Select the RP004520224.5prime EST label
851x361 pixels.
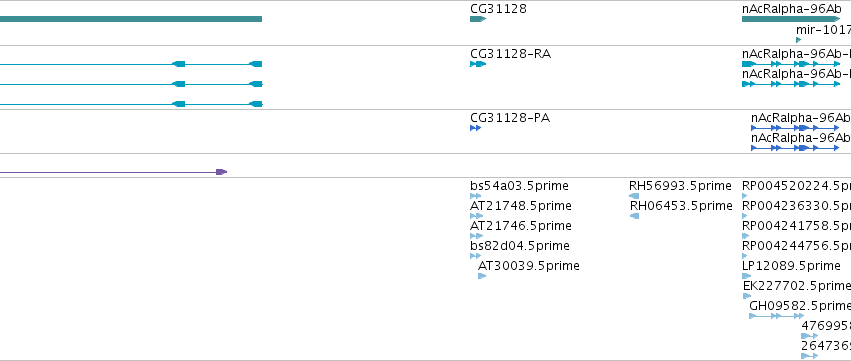[796, 186]
